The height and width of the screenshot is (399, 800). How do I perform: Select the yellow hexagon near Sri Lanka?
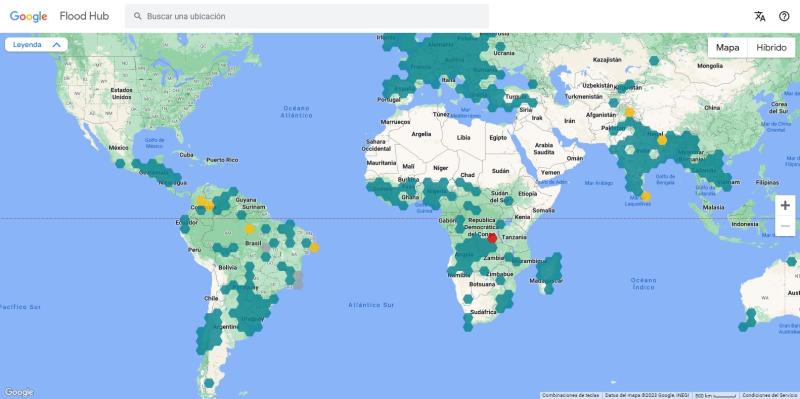[x=646, y=196]
